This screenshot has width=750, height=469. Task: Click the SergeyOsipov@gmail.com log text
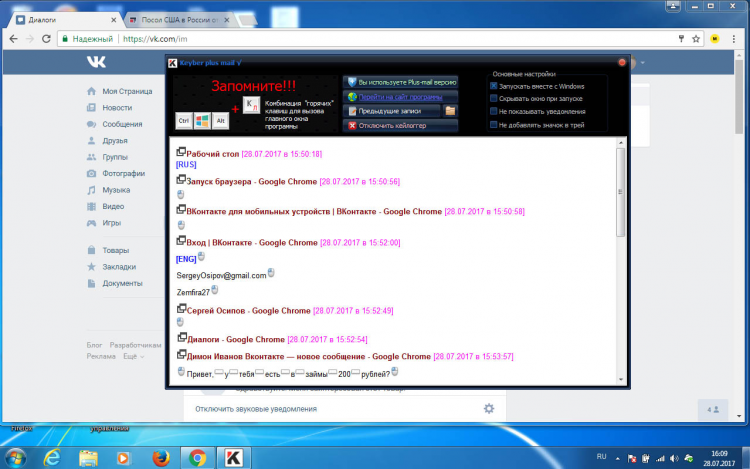tap(221, 275)
